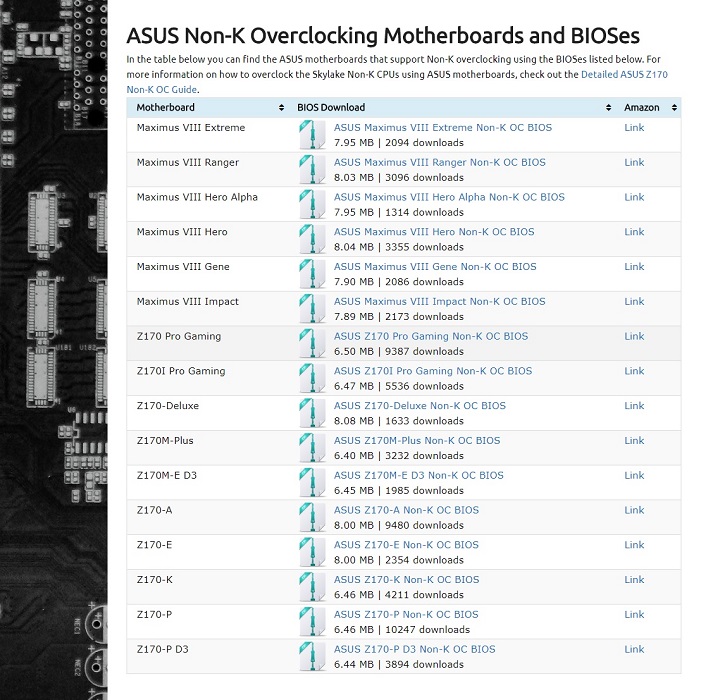Click the file icon beside Z170-P D3 BIOS
701x700 pixels.
pyautogui.click(x=312, y=656)
